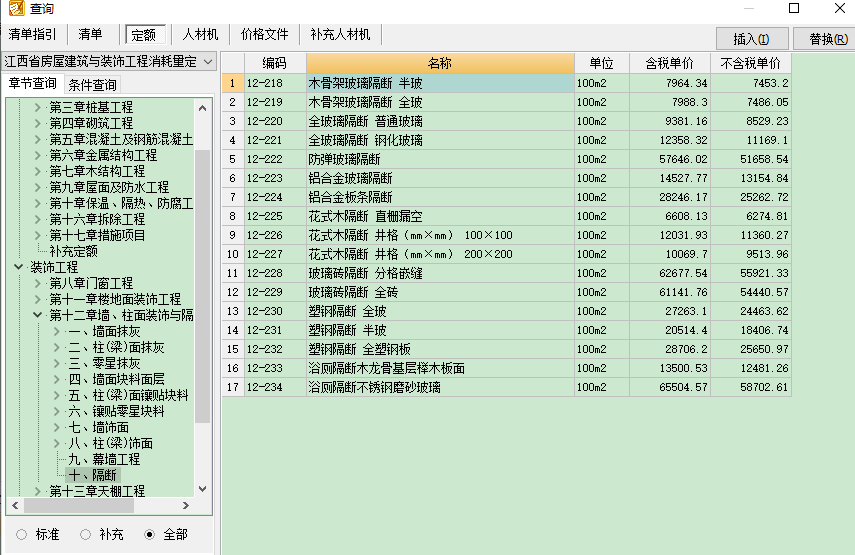Click the app icon in title bar

point(16,8)
